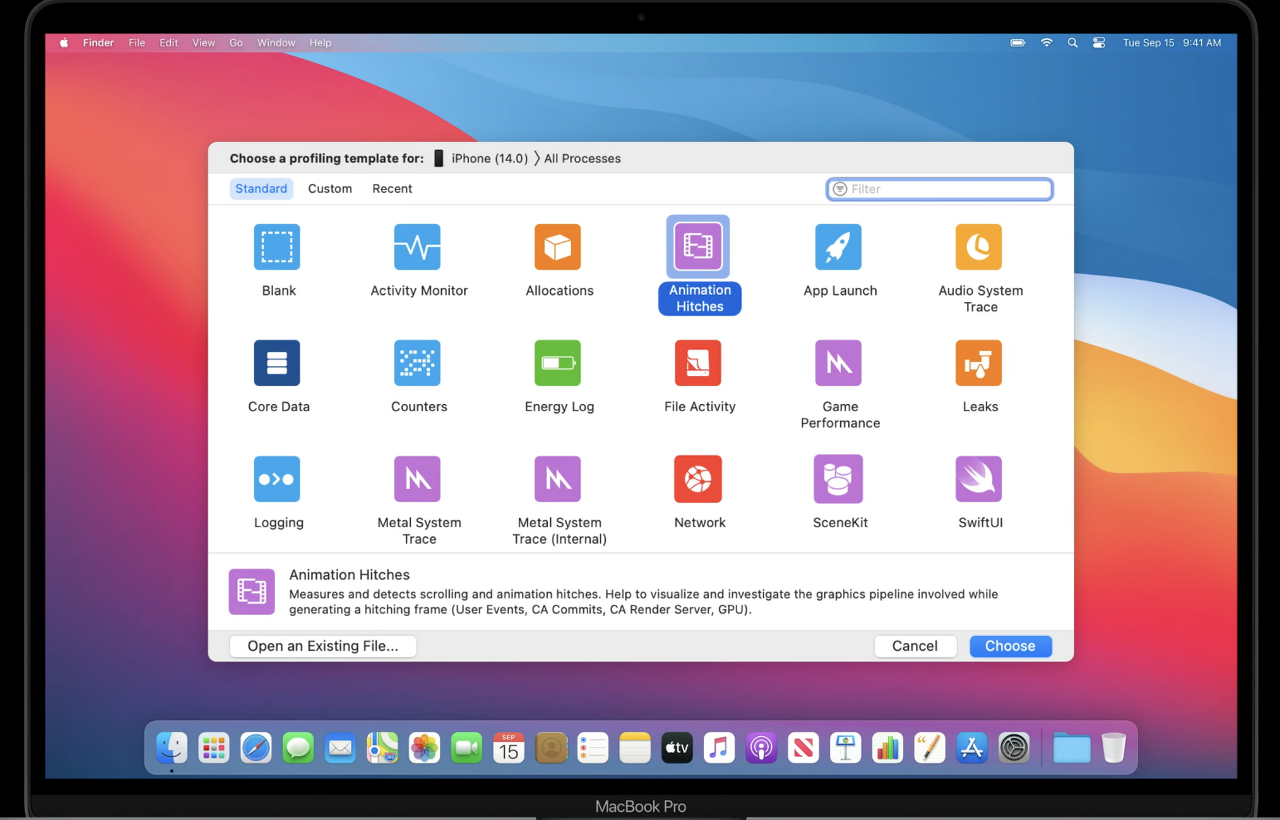This screenshot has width=1280, height=820.
Task: Click the Cancel button
Action: pyautogui.click(x=915, y=646)
